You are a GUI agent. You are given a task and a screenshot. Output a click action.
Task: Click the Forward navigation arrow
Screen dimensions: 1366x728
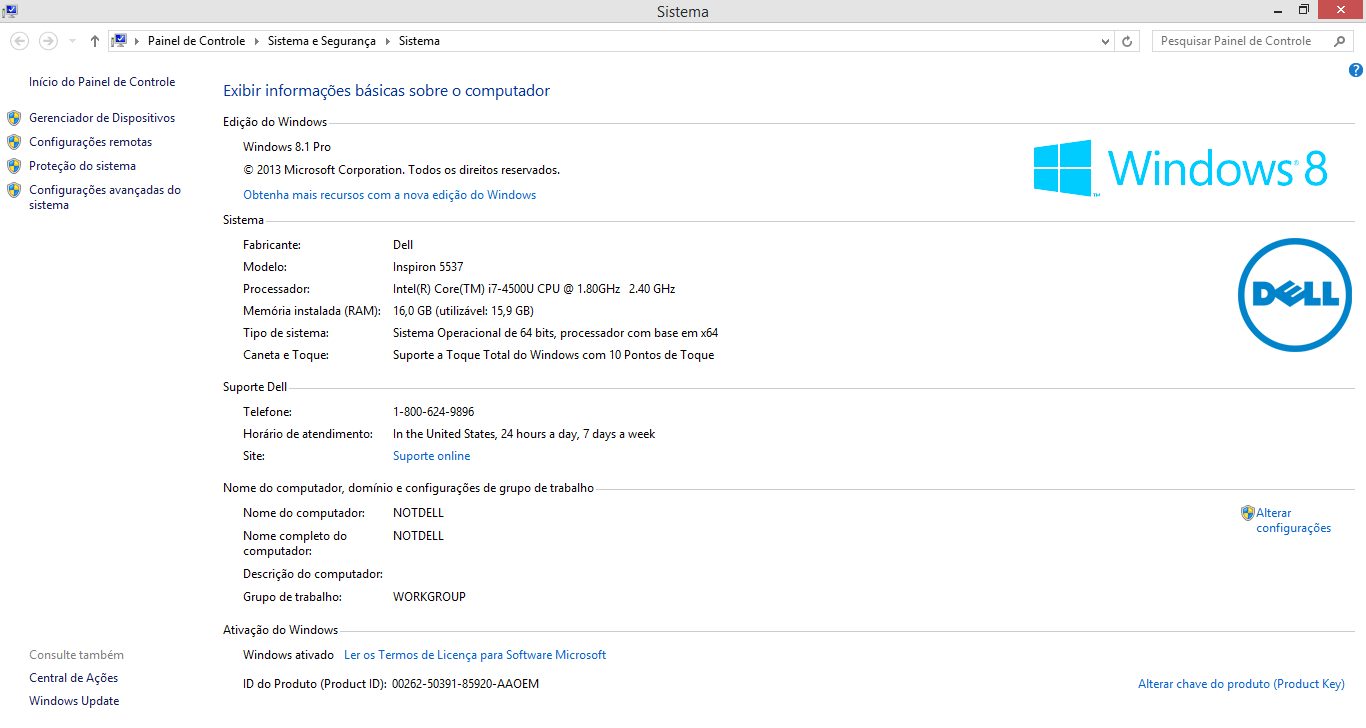pyautogui.click(x=48, y=41)
